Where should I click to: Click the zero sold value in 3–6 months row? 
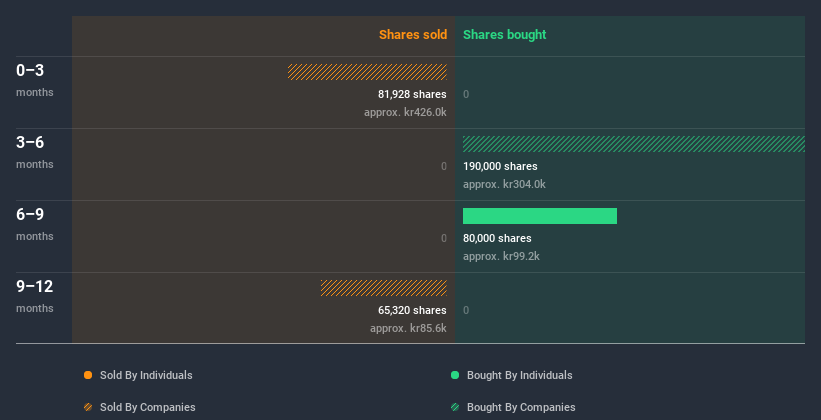(x=444, y=167)
